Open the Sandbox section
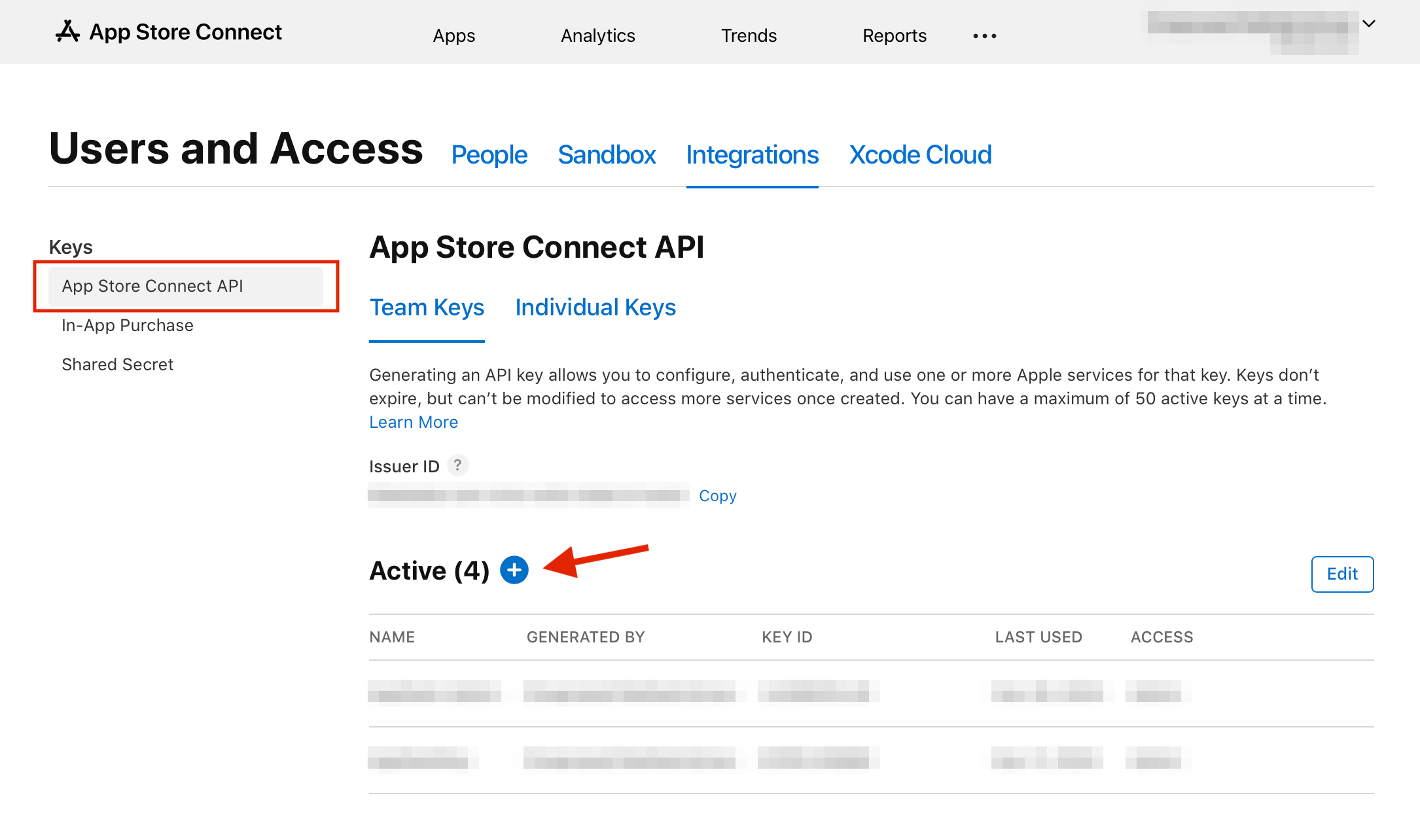The height and width of the screenshot is (840, 1420). pos(607,155)
